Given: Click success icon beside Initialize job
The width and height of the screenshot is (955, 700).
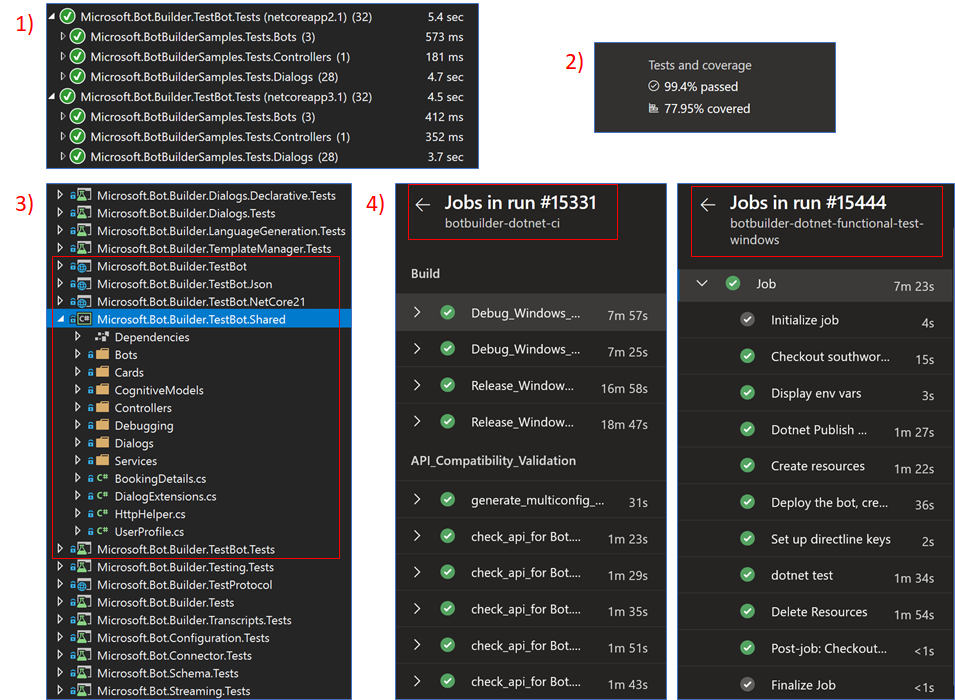Looking at the screenshot, I should pyautogui.click(x=748, y=320).
